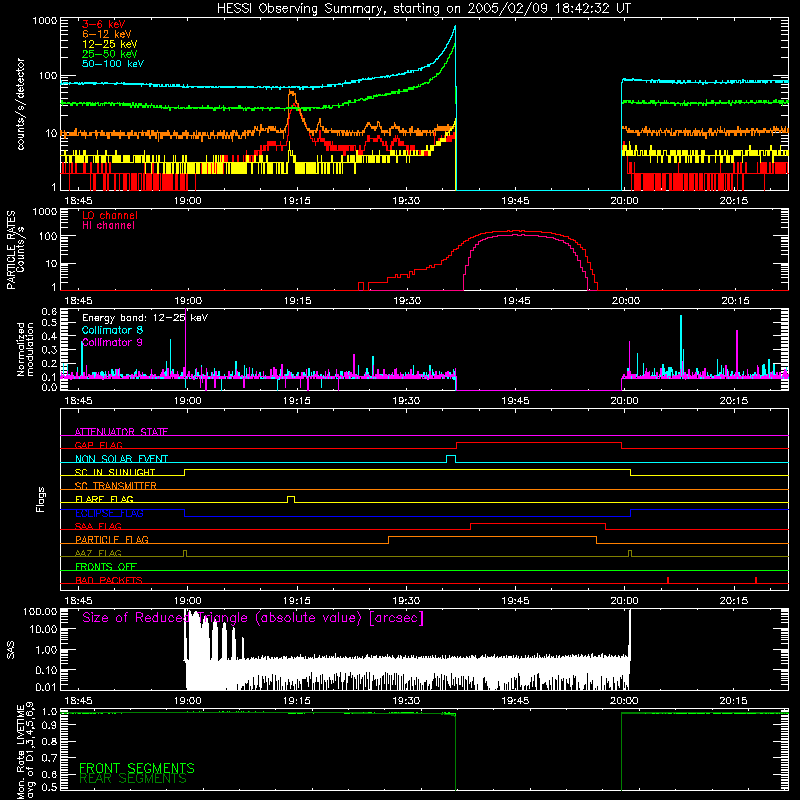
Task: Click the REAR SEGMENTS legend label
Action: click(x=133, y=779)
